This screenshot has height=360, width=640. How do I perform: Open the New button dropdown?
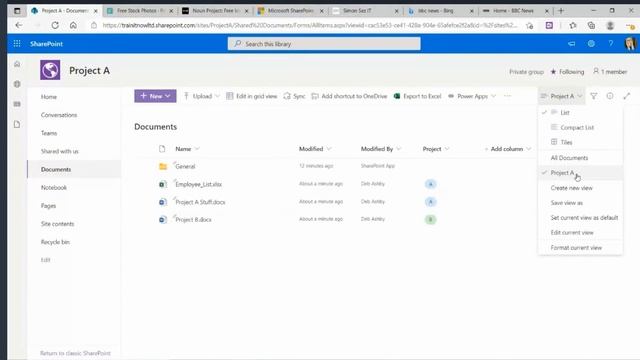[156, 96]
